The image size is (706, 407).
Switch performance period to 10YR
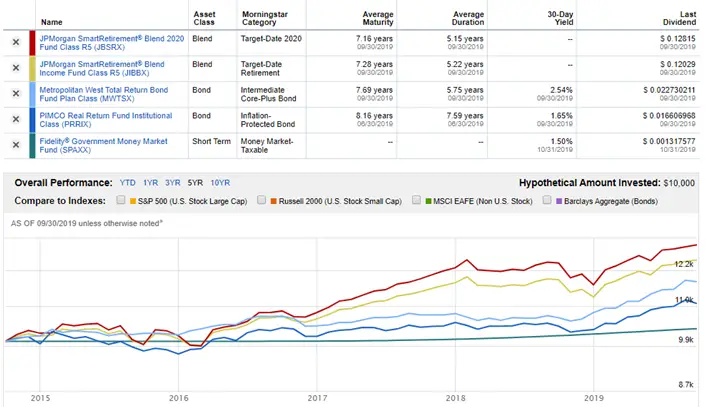[220, 183]
